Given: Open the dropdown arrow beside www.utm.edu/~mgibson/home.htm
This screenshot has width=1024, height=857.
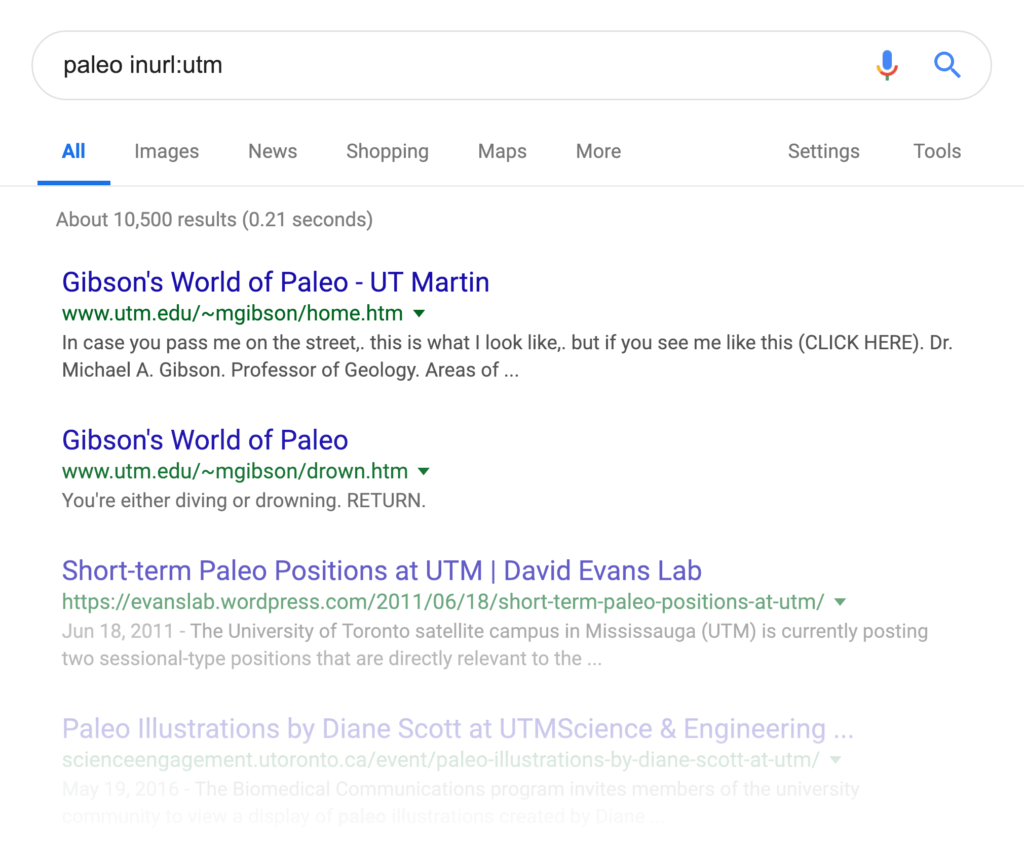Looking at the screenshot, I should point(419,313).
